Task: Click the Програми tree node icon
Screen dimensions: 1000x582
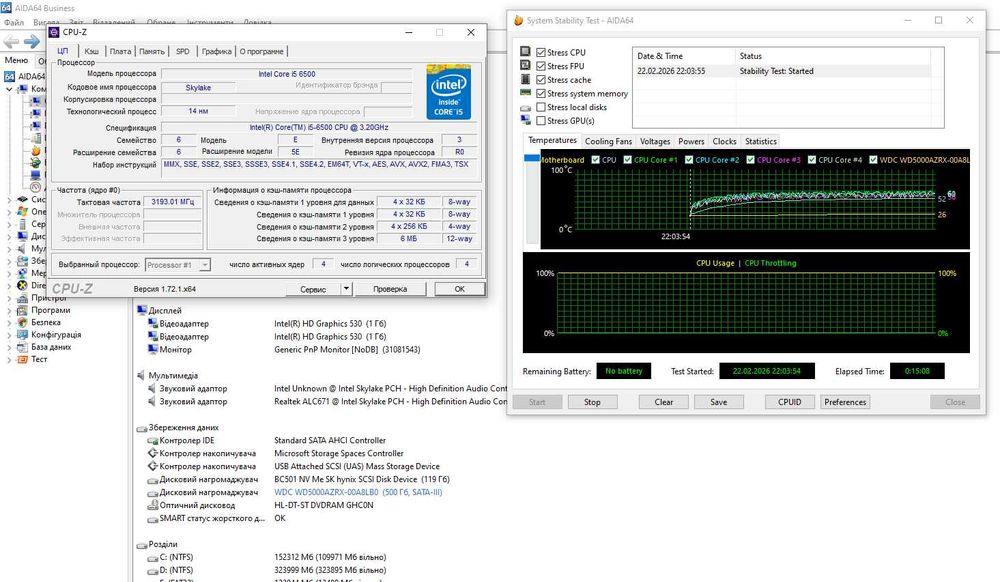Action: click(22, 310)
